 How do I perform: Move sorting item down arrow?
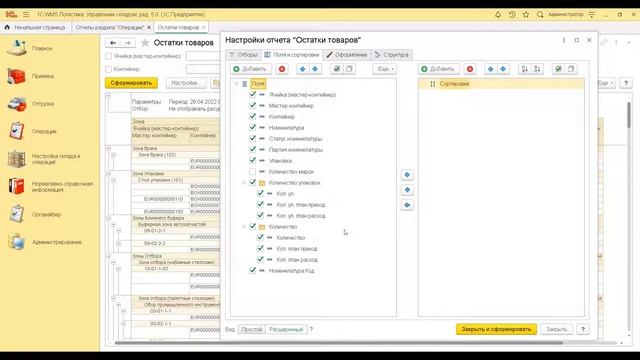click(503, 69)
